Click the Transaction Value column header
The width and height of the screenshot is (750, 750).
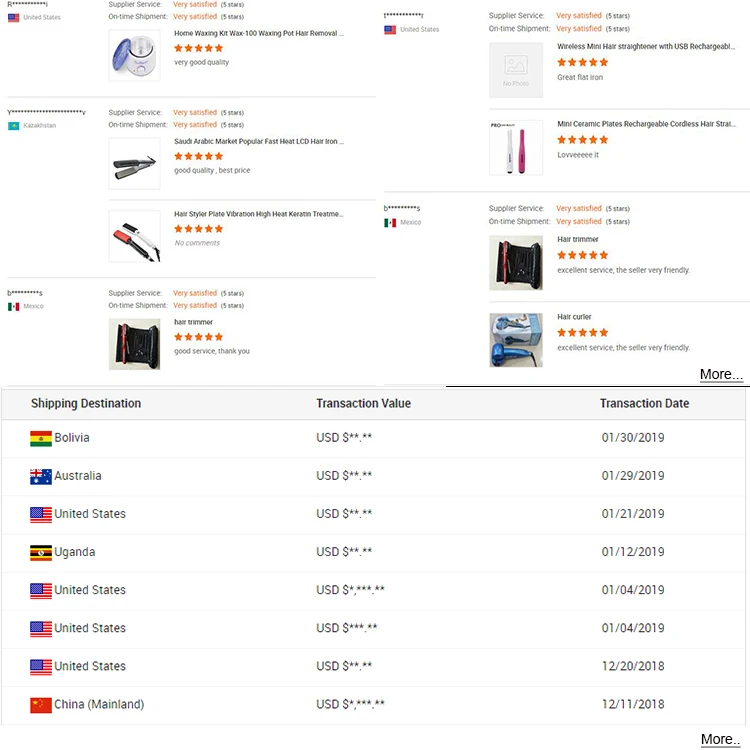(363, 403)
